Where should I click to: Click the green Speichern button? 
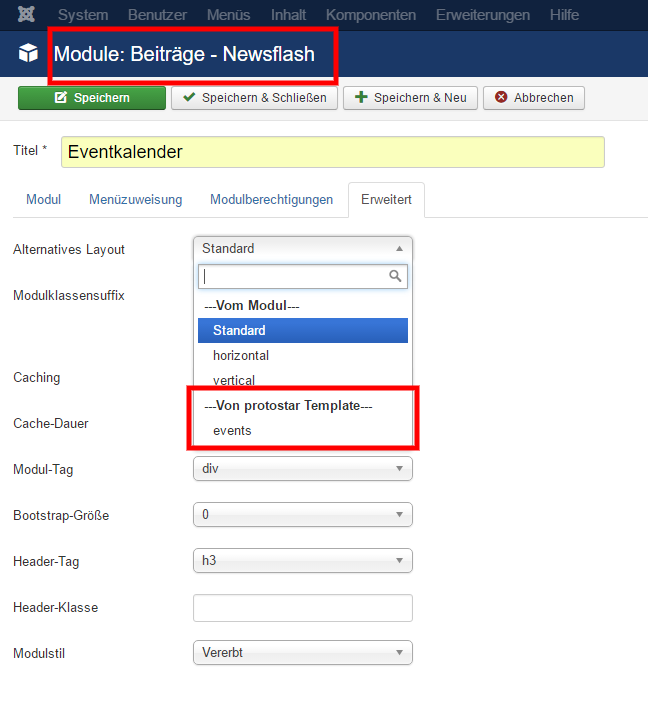92,98
